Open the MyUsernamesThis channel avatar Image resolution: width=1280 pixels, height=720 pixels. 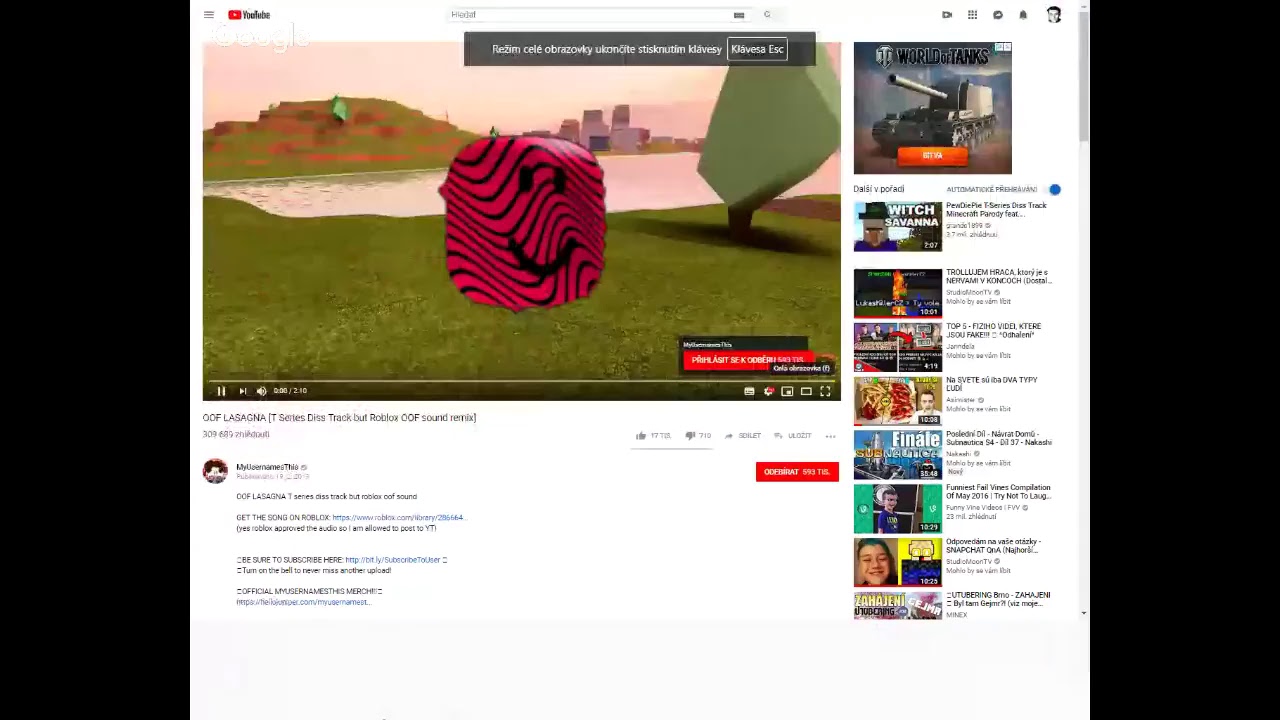pyautogui.click(x=215, y=471)
